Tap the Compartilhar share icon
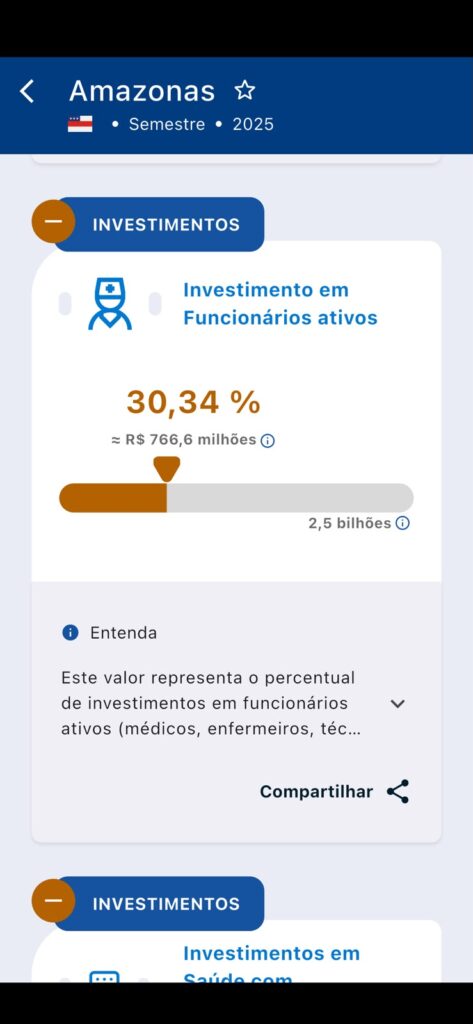Screen dimensions: 473x1024 (398, 792)
